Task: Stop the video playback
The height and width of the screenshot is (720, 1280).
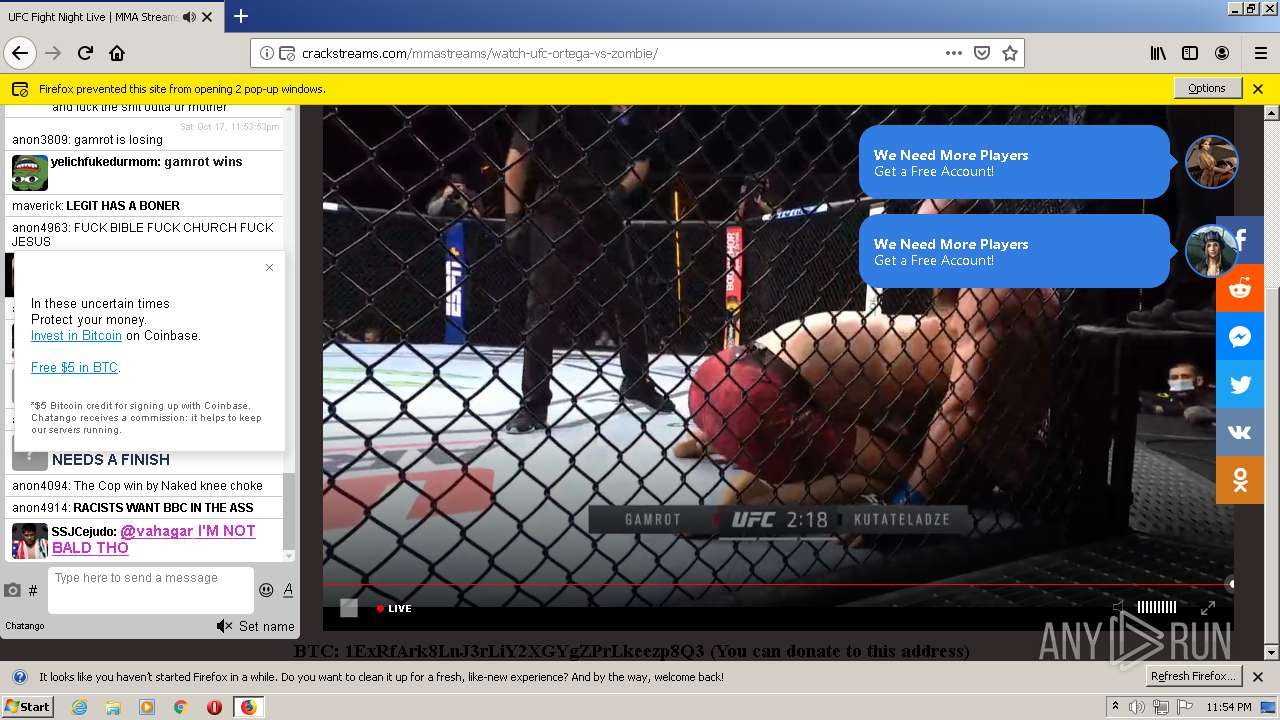Action: [x=348, y=607]
